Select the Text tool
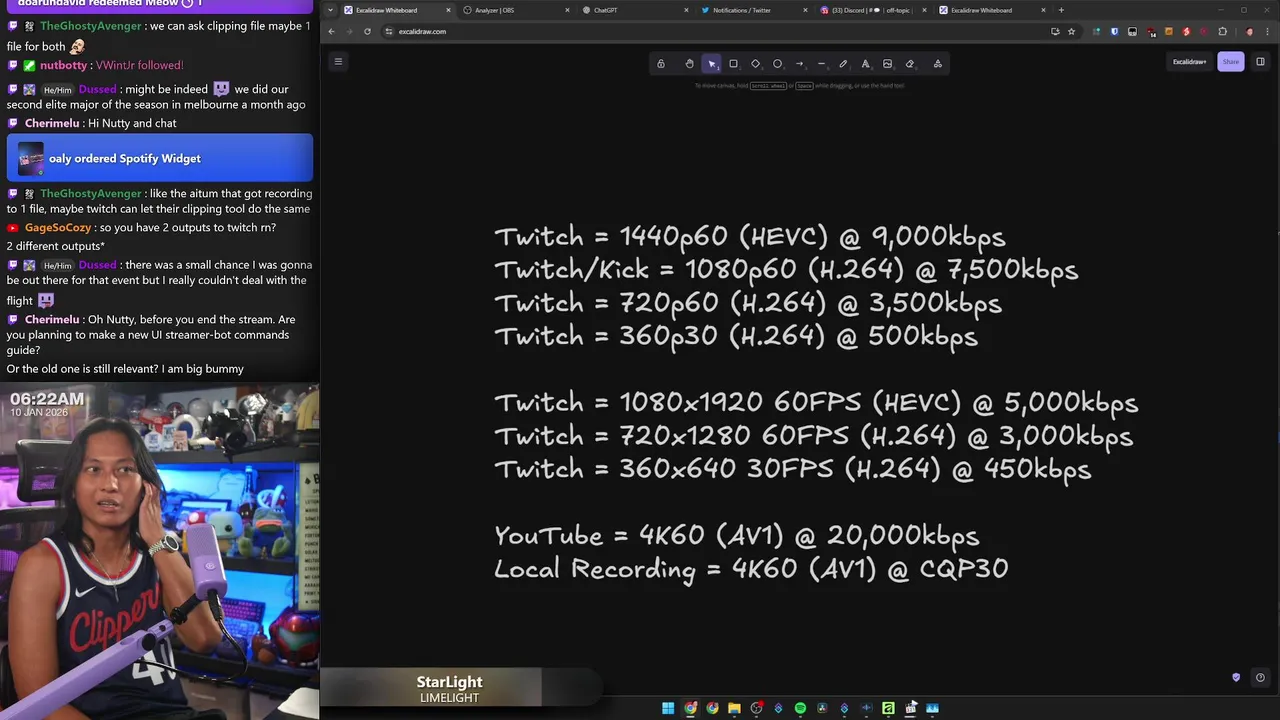This screenshot has height=720, width=1280. coord(865,64)
